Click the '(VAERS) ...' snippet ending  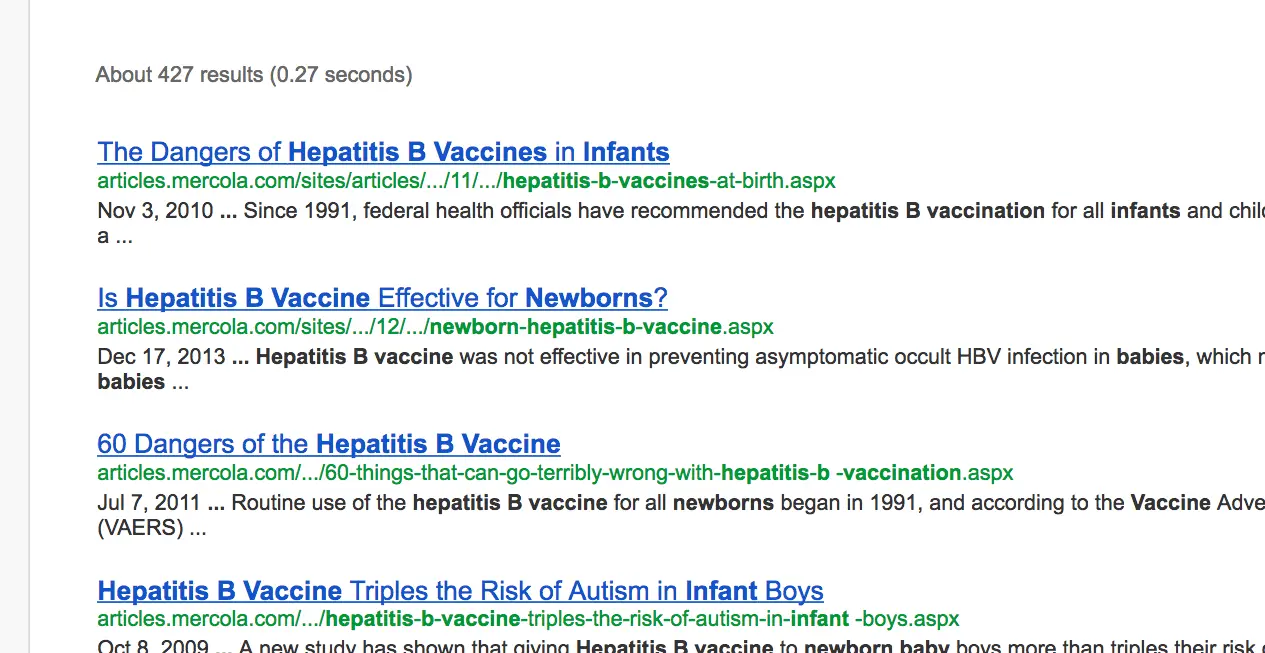point(151,528)
